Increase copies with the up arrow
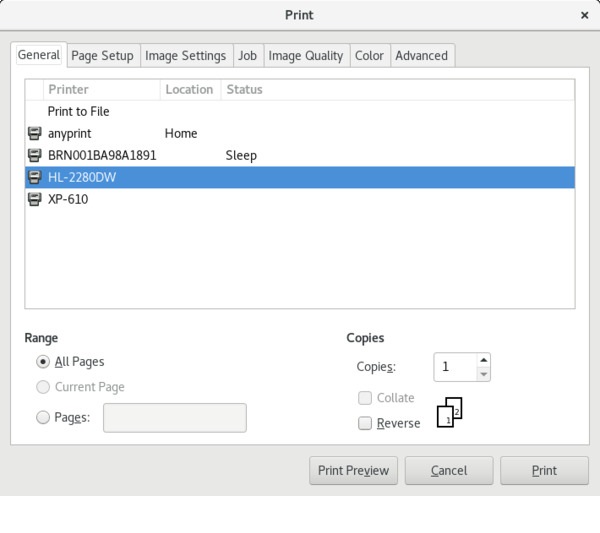This screenshot has height=533, width=600. [484, 360]
